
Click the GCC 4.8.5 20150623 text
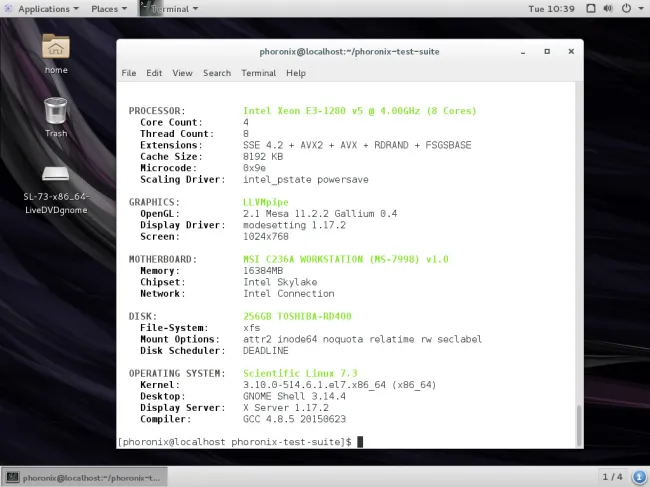click(294, 419)
